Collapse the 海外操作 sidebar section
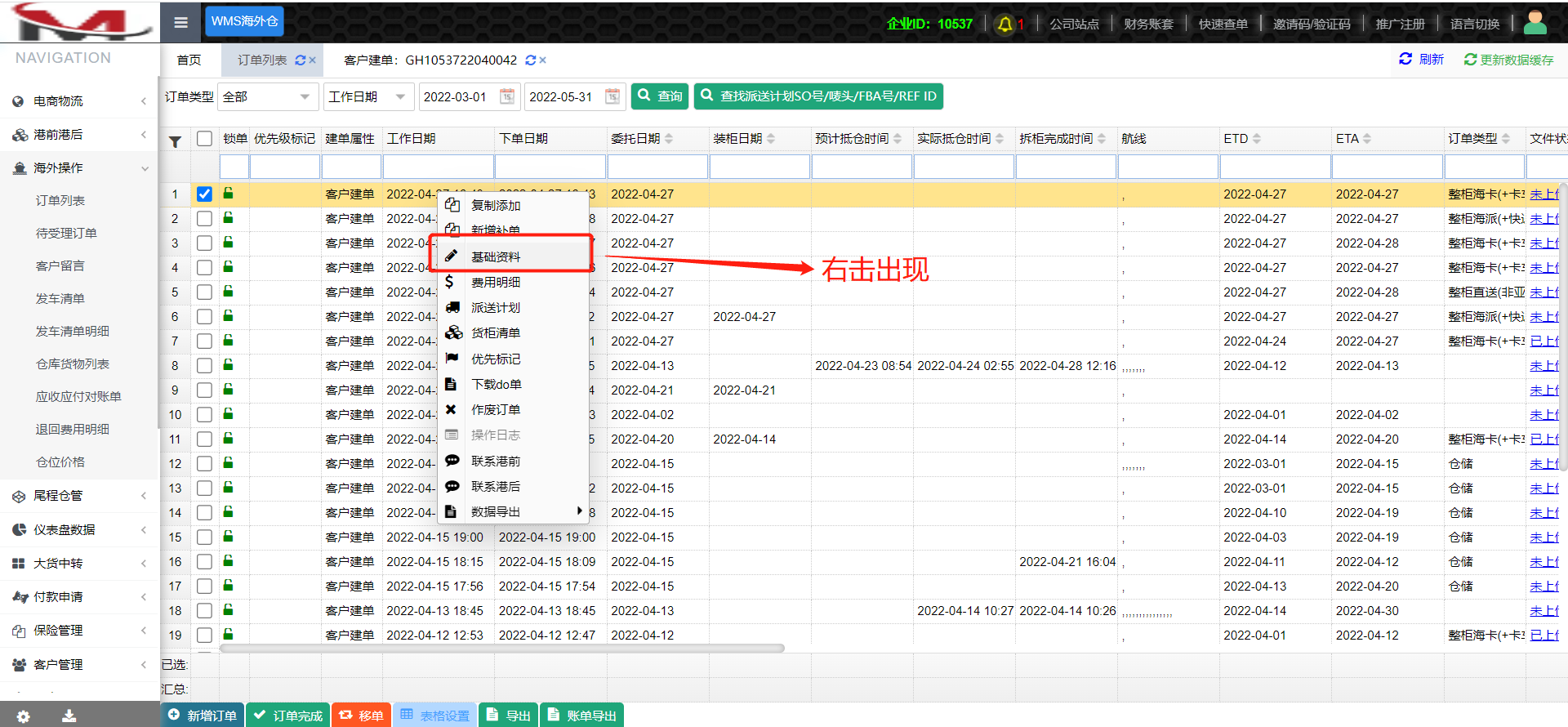The width and height of the screenshot is (1568, 727). [79, 168]
